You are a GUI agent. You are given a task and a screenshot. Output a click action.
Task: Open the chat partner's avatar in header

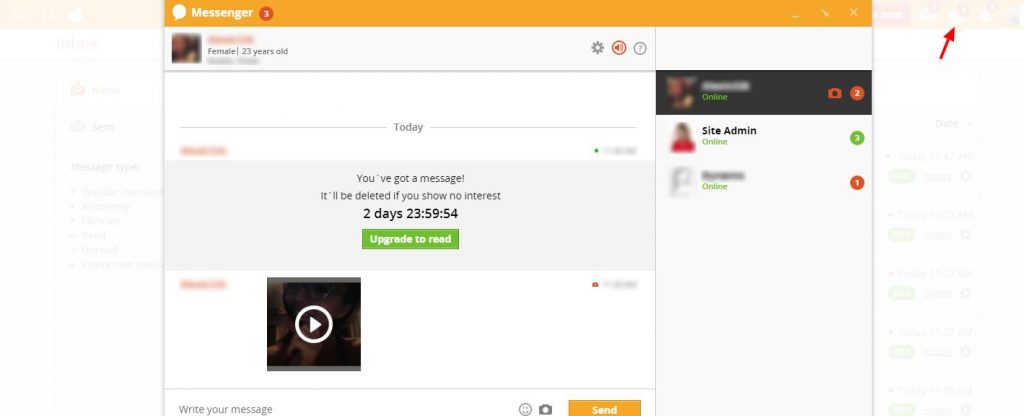pos(186,48)
